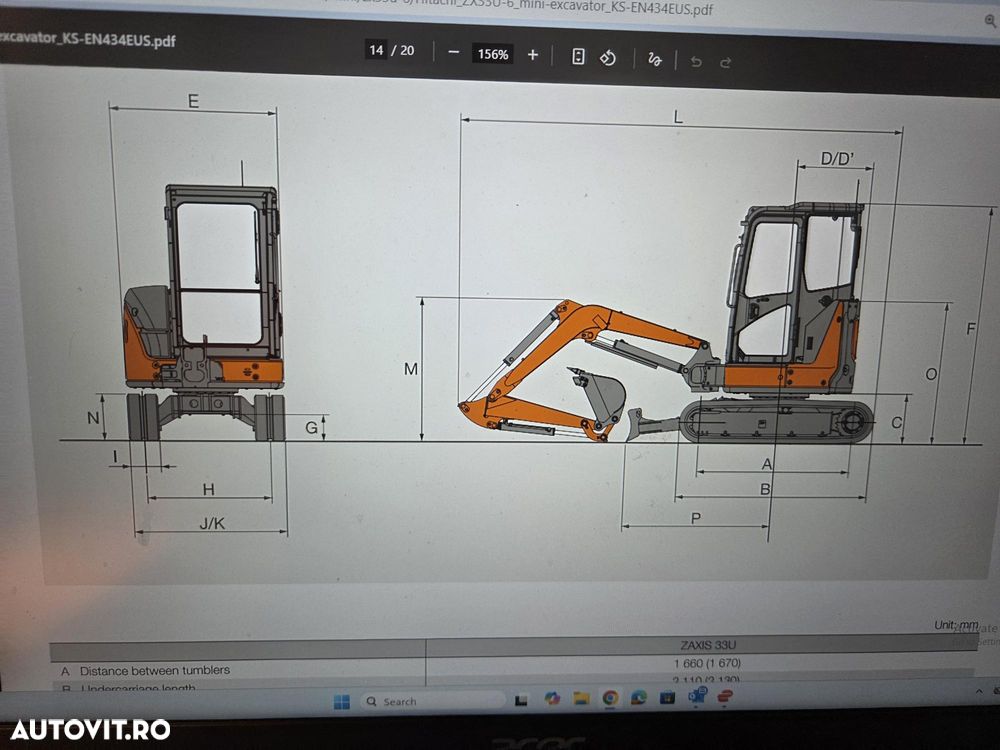Click the 'F' overall height label
The image size is (1000, 750).
pyautogui.click(x=971, y=328)
